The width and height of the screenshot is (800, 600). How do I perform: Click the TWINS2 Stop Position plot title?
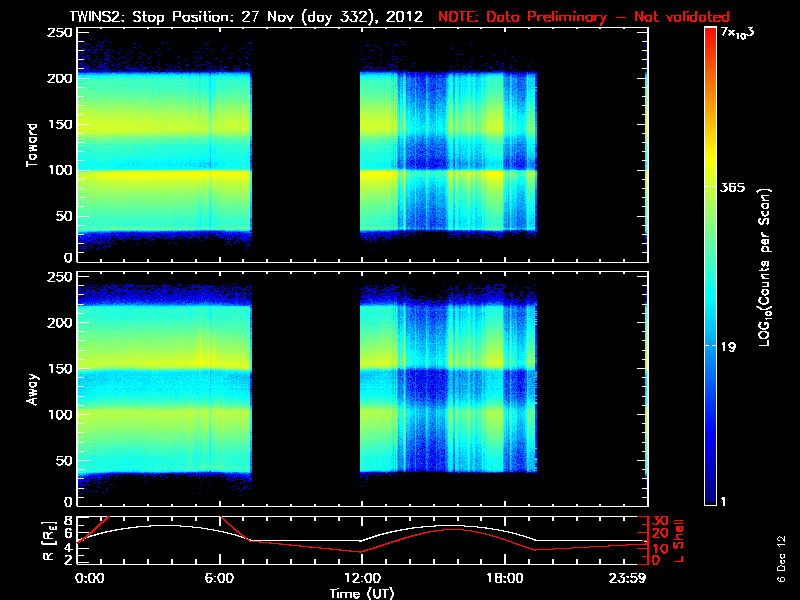tap(250, 16)
